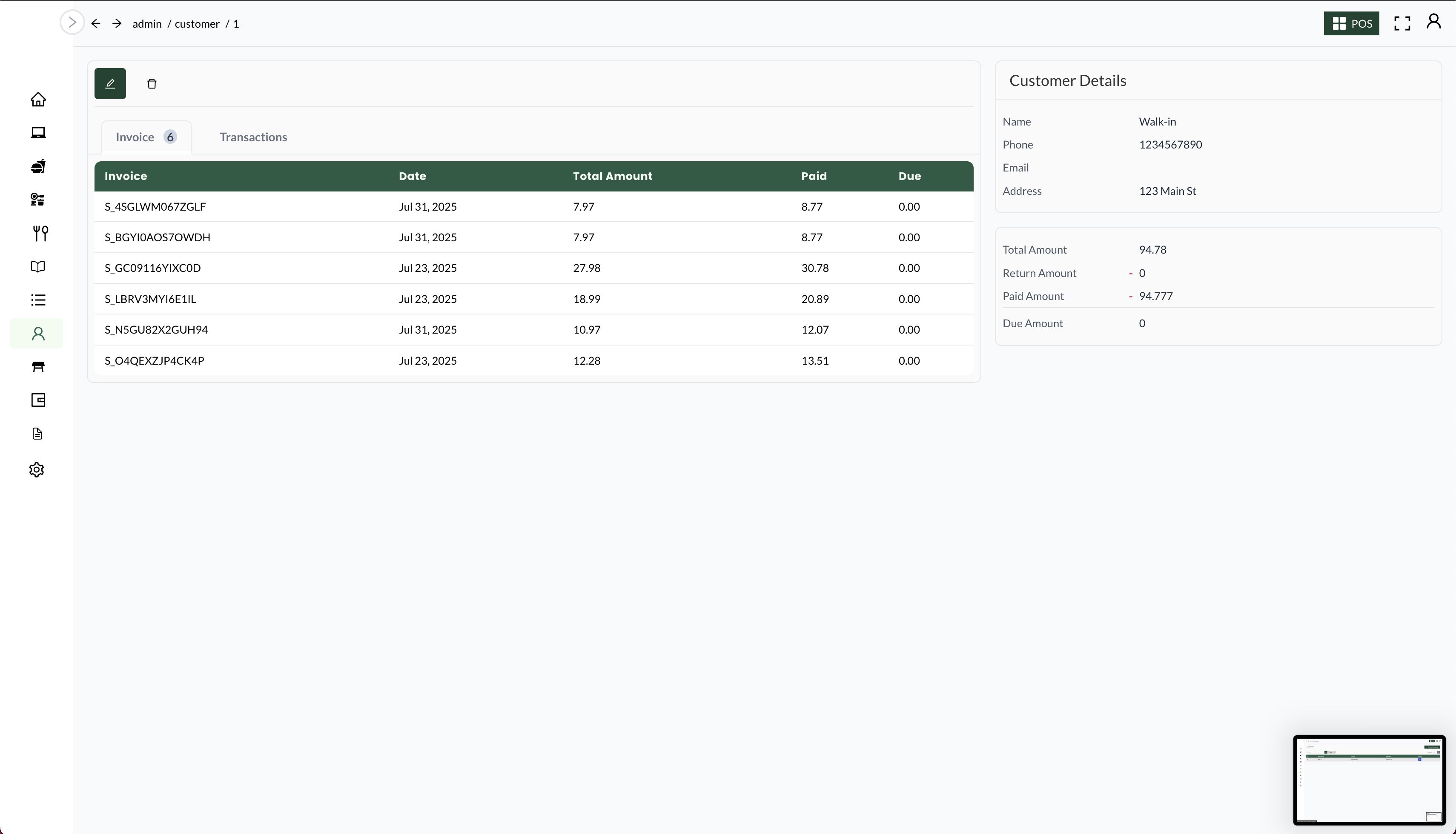Click the fork and knife sidebar icon
The width and height of the screenshot is (1456, 834).
pyautogui.click(x=40, y=233)
